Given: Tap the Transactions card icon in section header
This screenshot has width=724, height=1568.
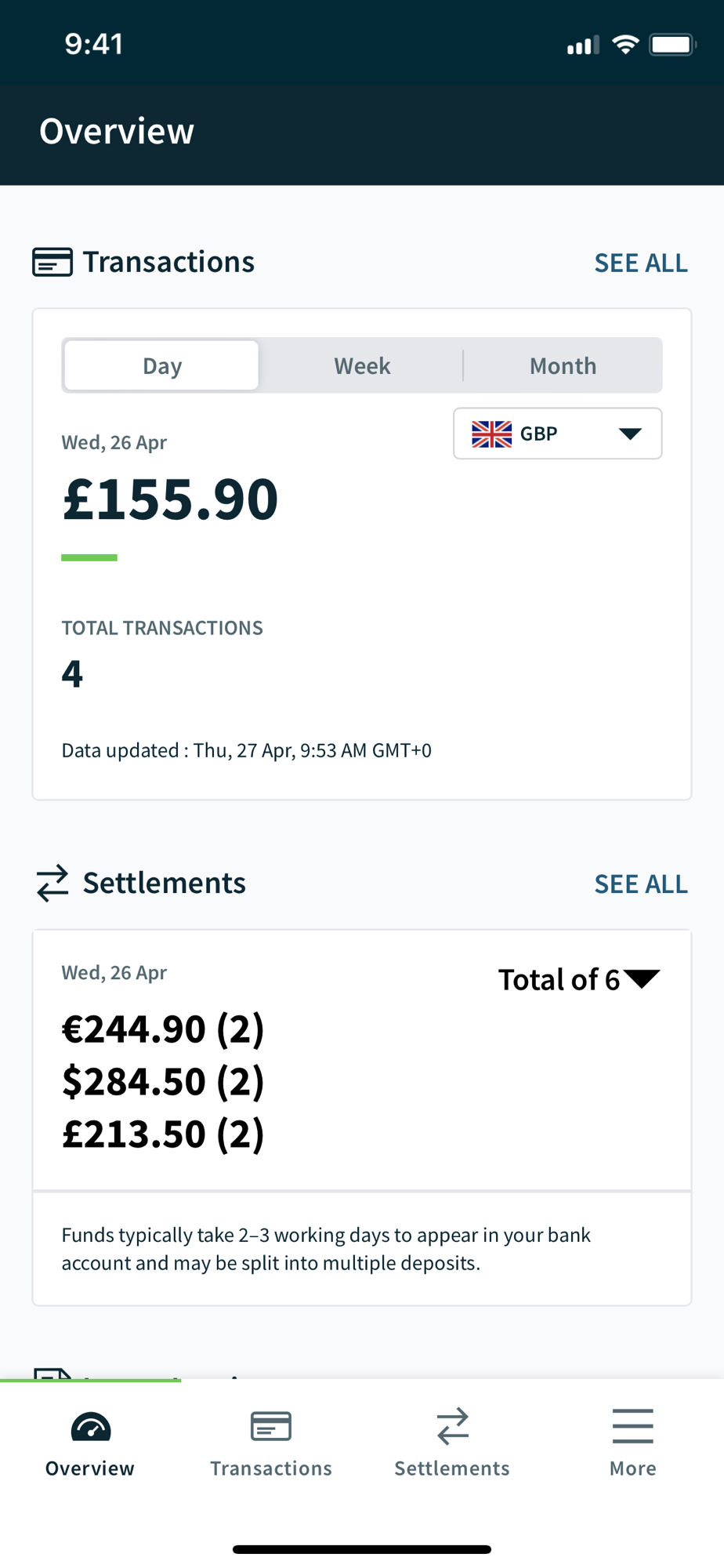Looking at the screenshot, I should pos(52,262).
